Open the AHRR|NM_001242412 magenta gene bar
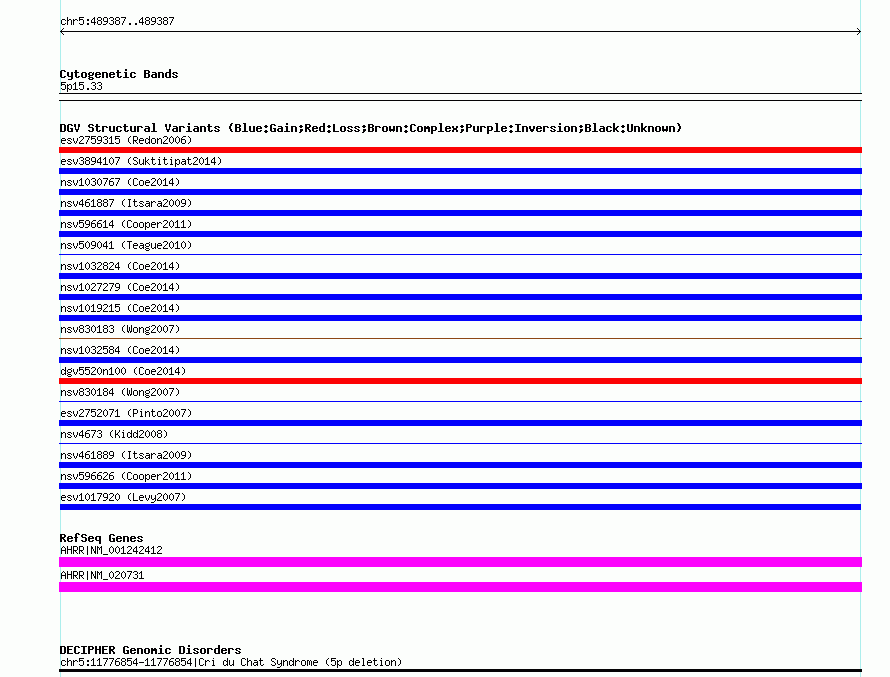The image size is (890, 677). pos(460,562)
